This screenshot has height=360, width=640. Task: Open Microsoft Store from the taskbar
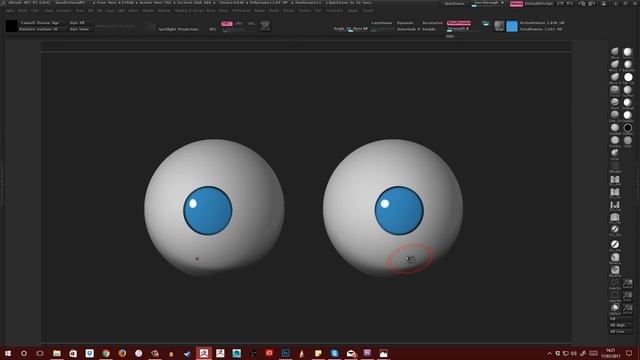tap(73, 353)
